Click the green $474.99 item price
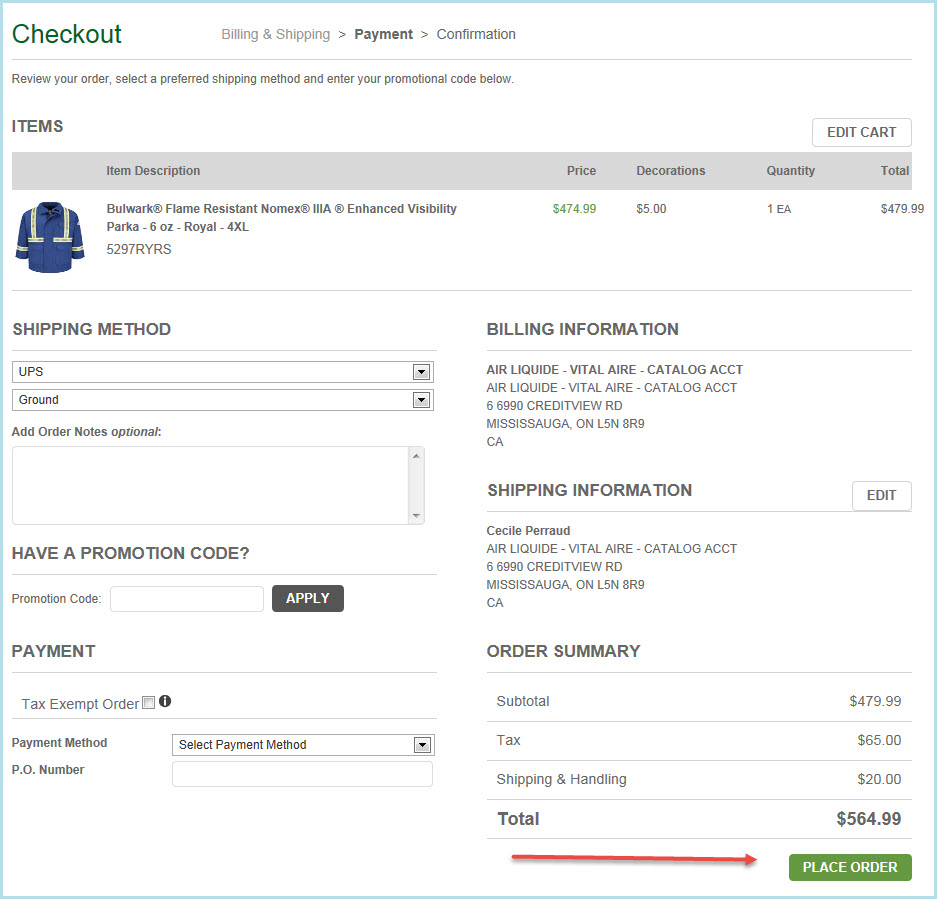937x899 pixels. [574, 209]
